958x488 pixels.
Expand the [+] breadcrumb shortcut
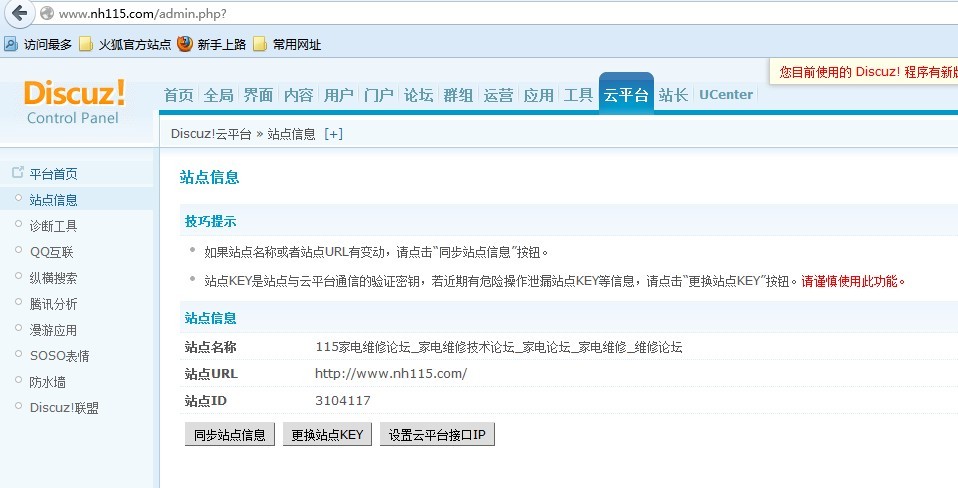pos(334,134)
